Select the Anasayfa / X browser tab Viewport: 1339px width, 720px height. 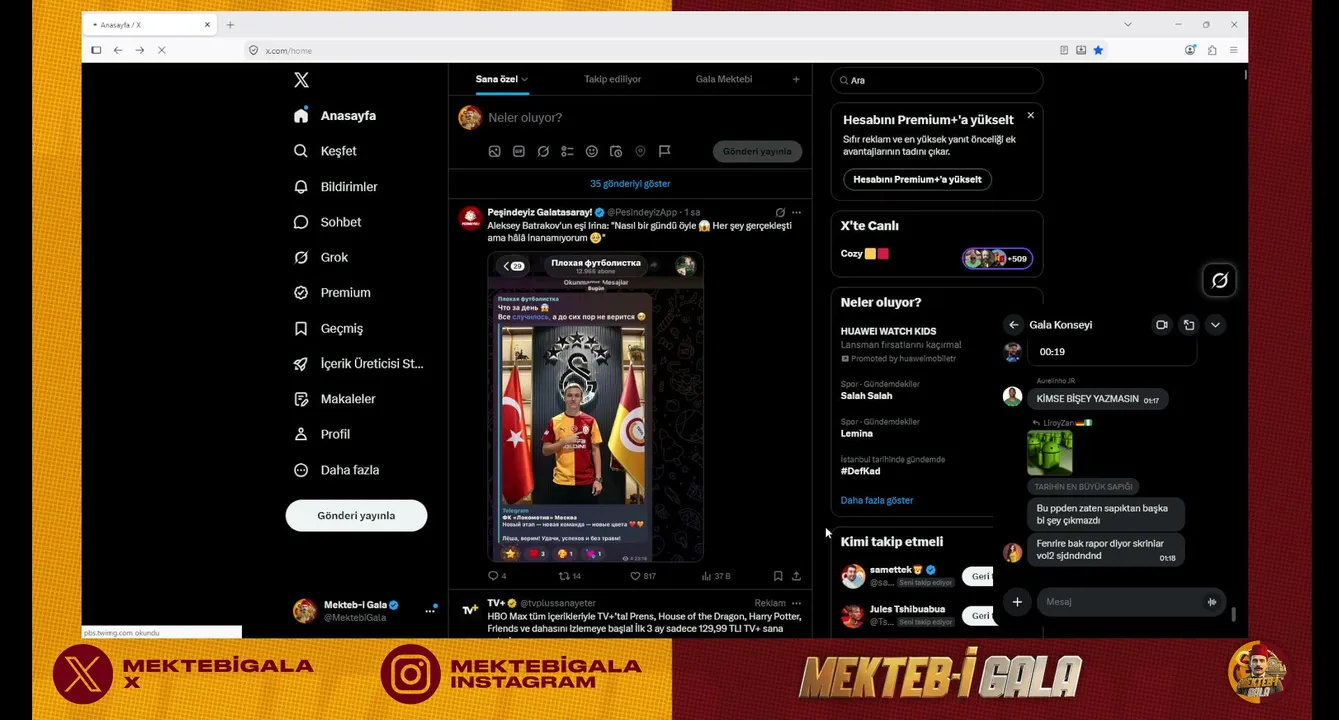[150, 24]
